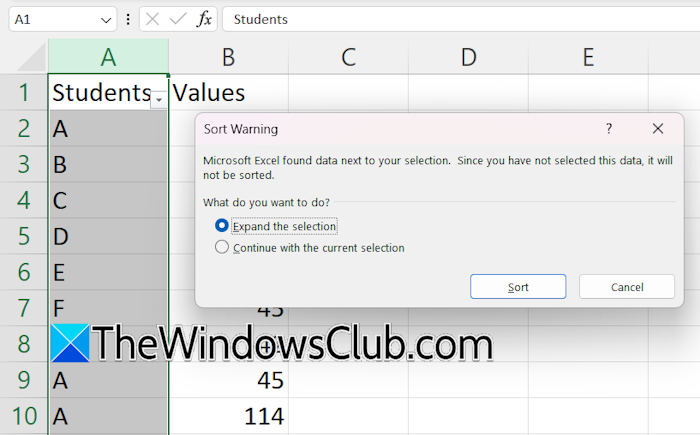The image size is (700, 435).
Task: Click cell B9 containing 45
Action: pos(229,380)
